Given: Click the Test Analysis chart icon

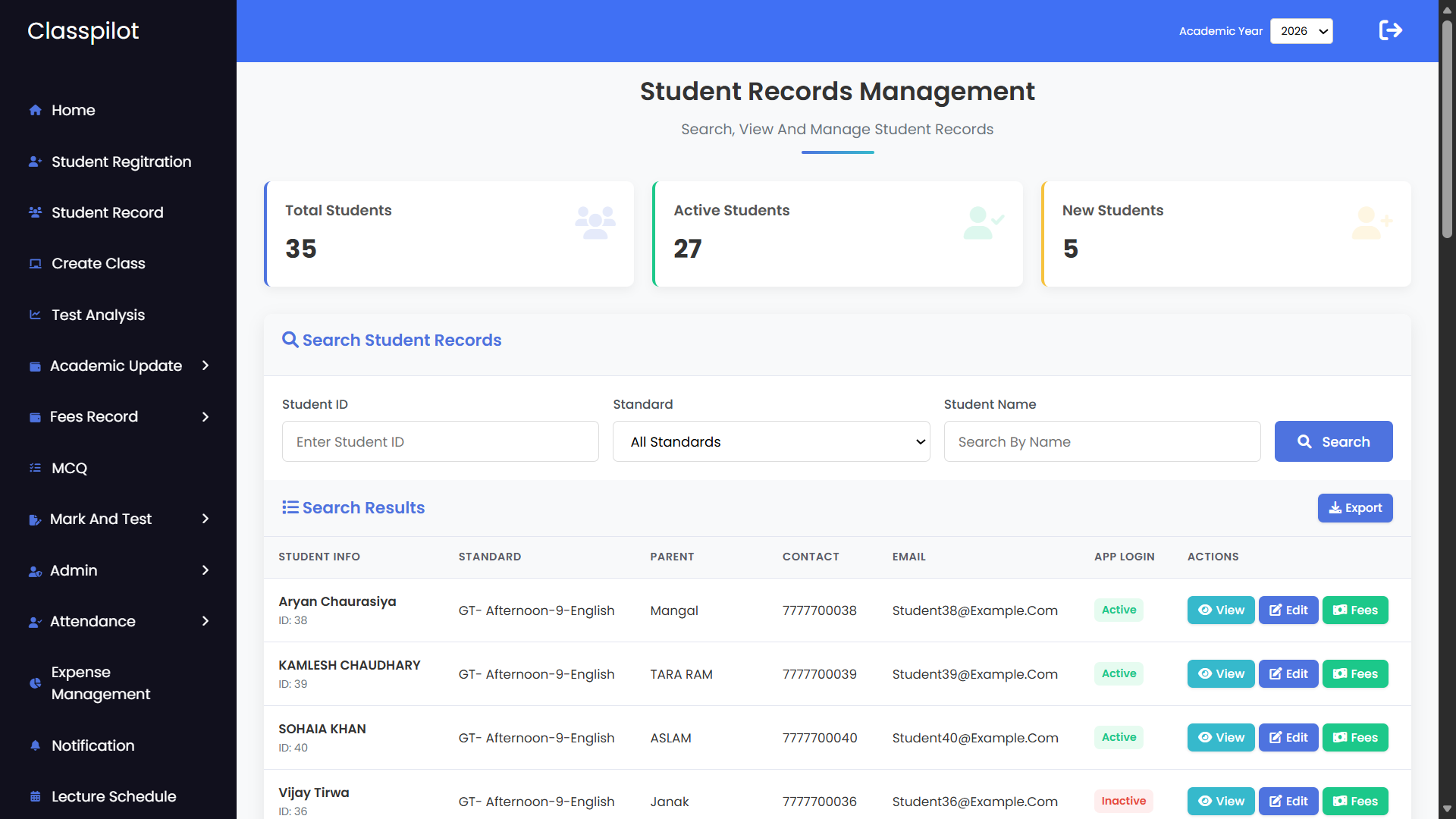Looking at the screenshot, I should 35,315.
